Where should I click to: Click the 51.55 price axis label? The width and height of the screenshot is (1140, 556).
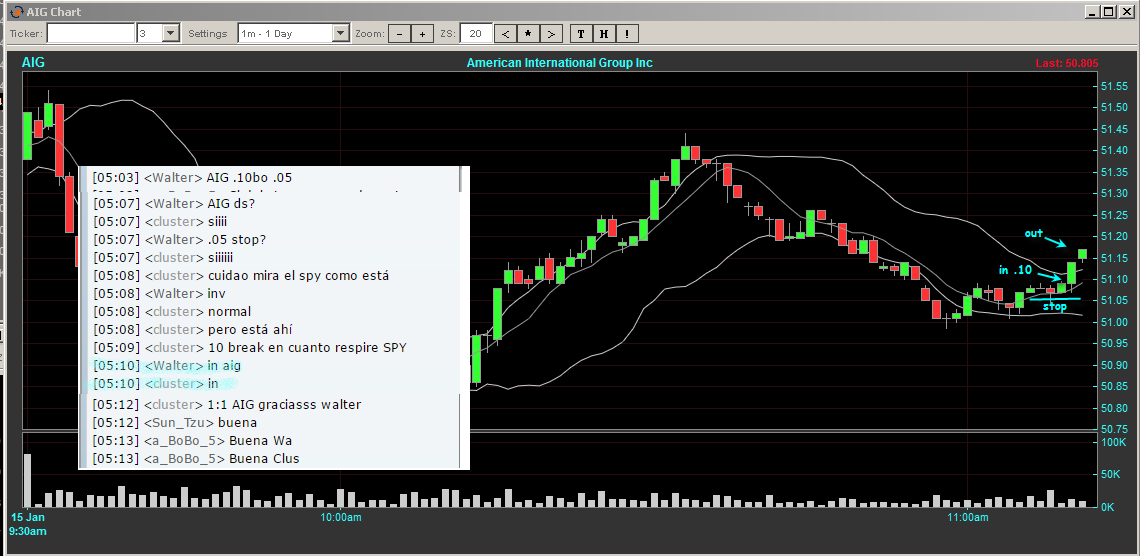point(1115,86)
